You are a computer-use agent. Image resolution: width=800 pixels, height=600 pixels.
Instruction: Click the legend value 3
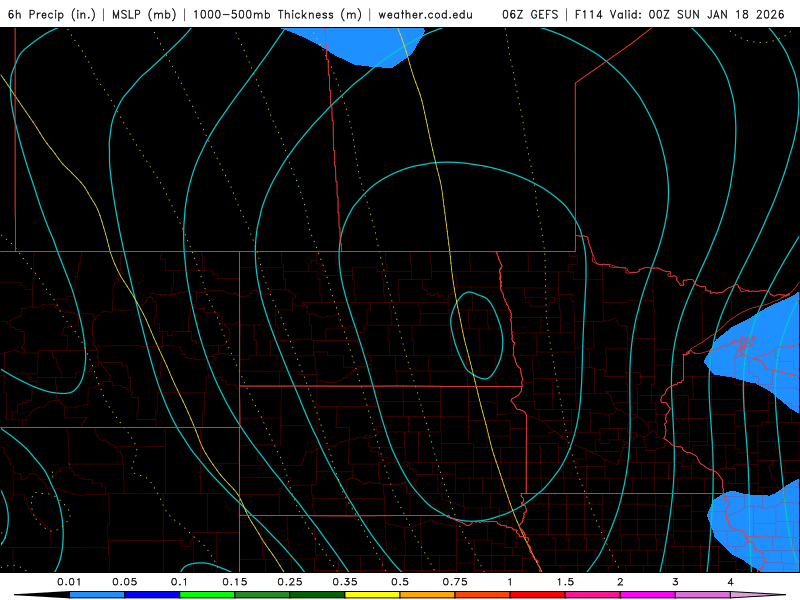(676, 582)
